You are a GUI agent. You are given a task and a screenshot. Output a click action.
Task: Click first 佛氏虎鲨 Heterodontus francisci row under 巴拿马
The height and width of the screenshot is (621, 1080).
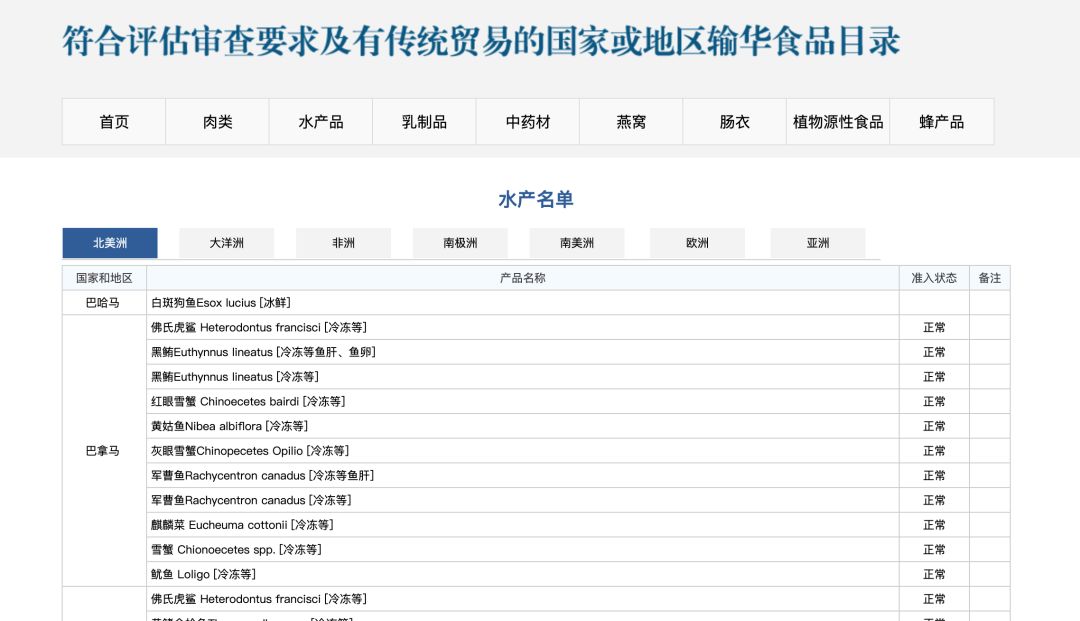(x=523, y=328)
